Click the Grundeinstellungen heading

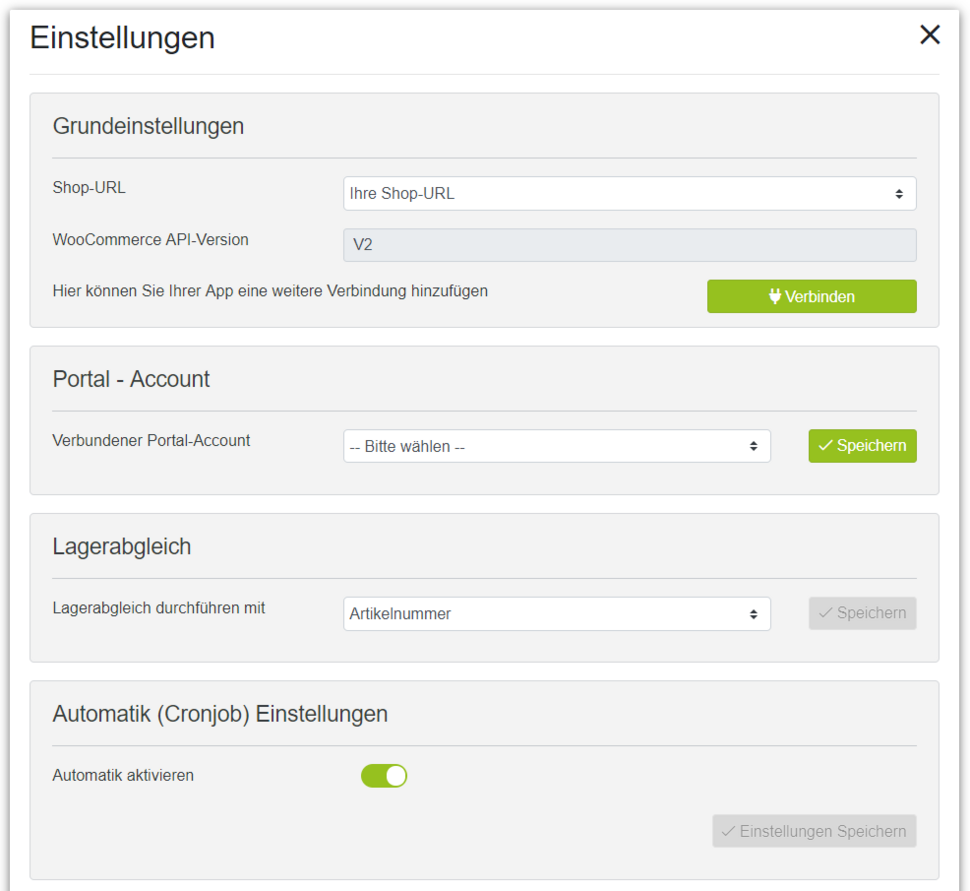coord(148,126)
